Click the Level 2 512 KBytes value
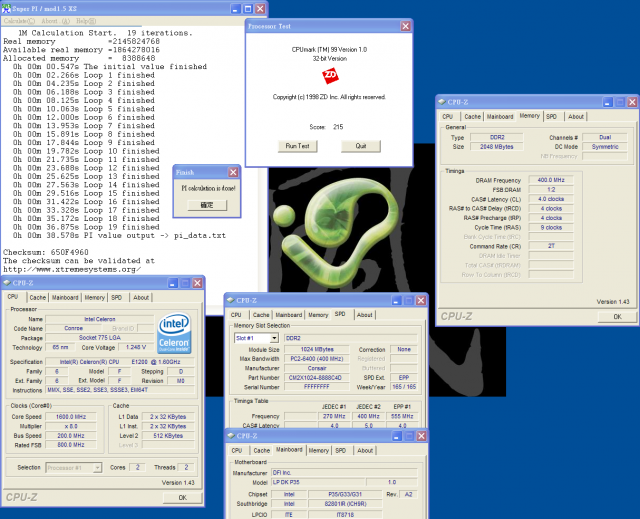The width and height of the screenshot is (640, 519). point(168,436)
